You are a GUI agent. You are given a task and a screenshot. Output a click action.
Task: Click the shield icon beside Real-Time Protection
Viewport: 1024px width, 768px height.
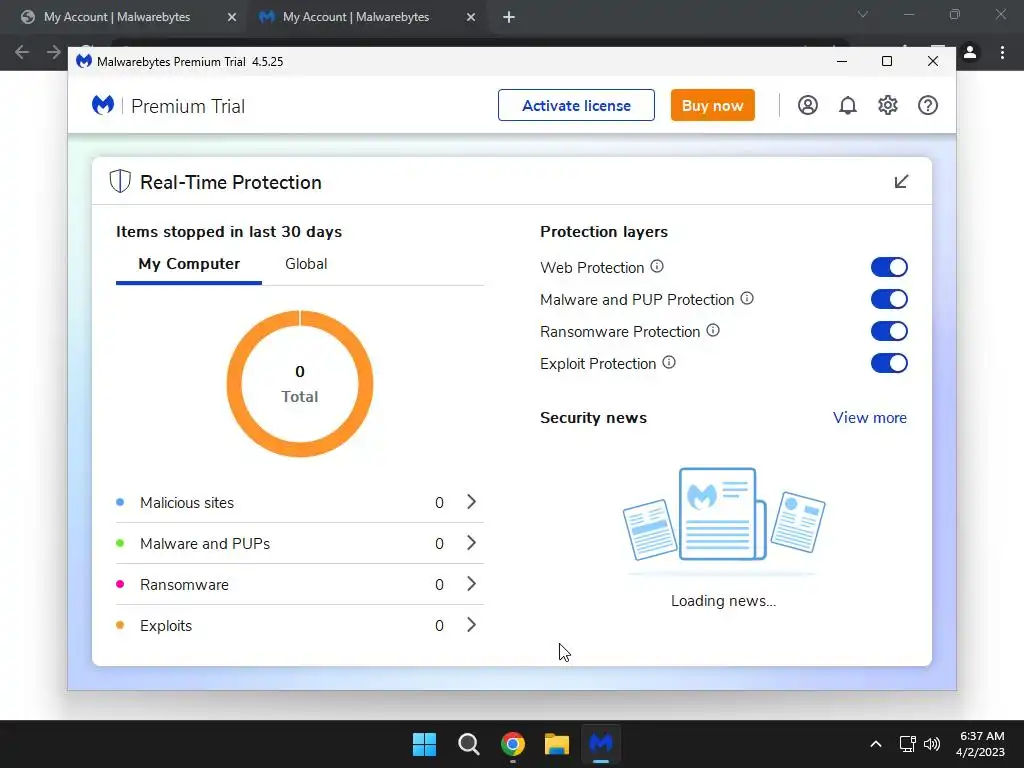click(x=120, y=182)
